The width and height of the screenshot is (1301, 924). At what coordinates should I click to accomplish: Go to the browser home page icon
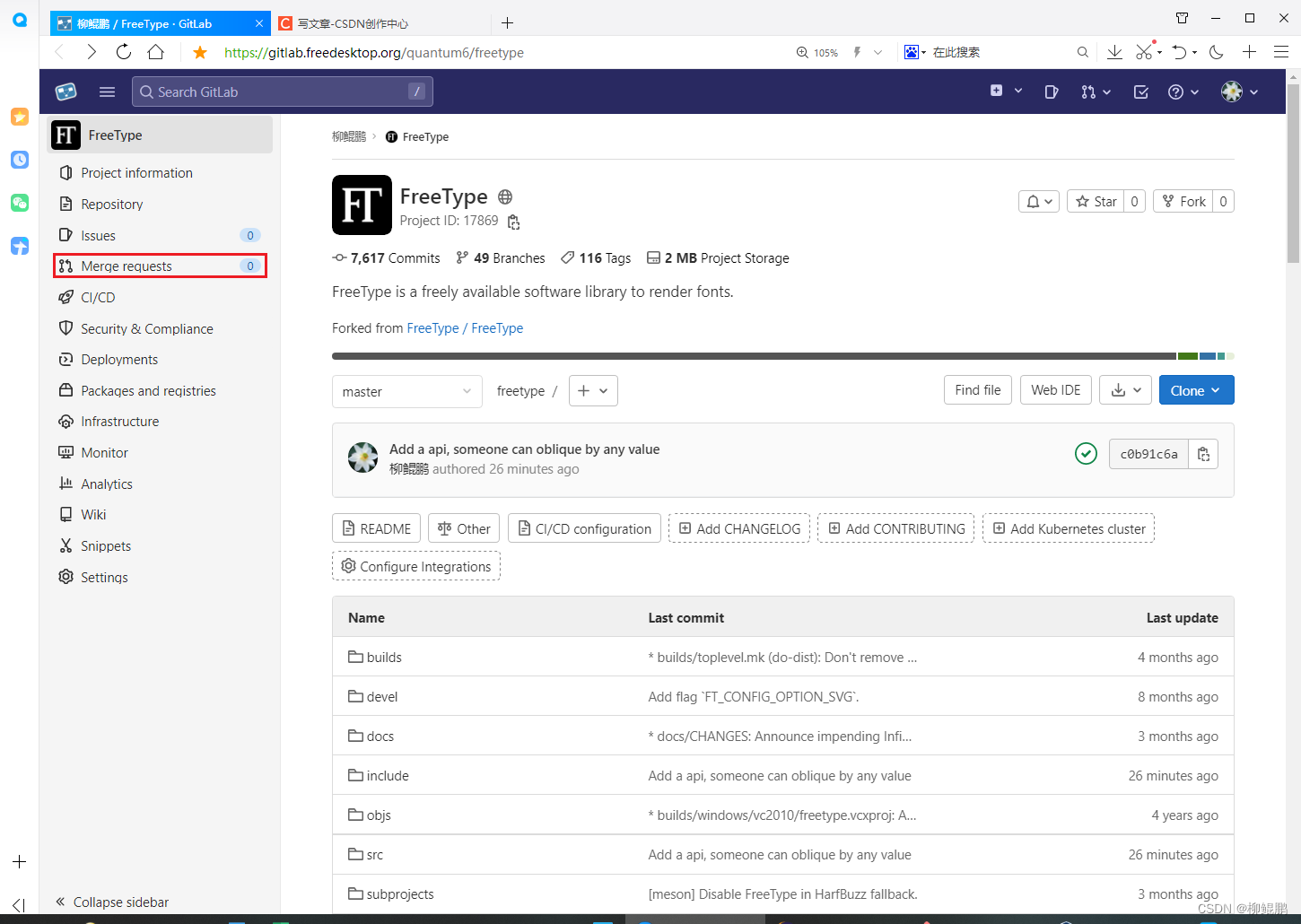[x=156, y=52]
